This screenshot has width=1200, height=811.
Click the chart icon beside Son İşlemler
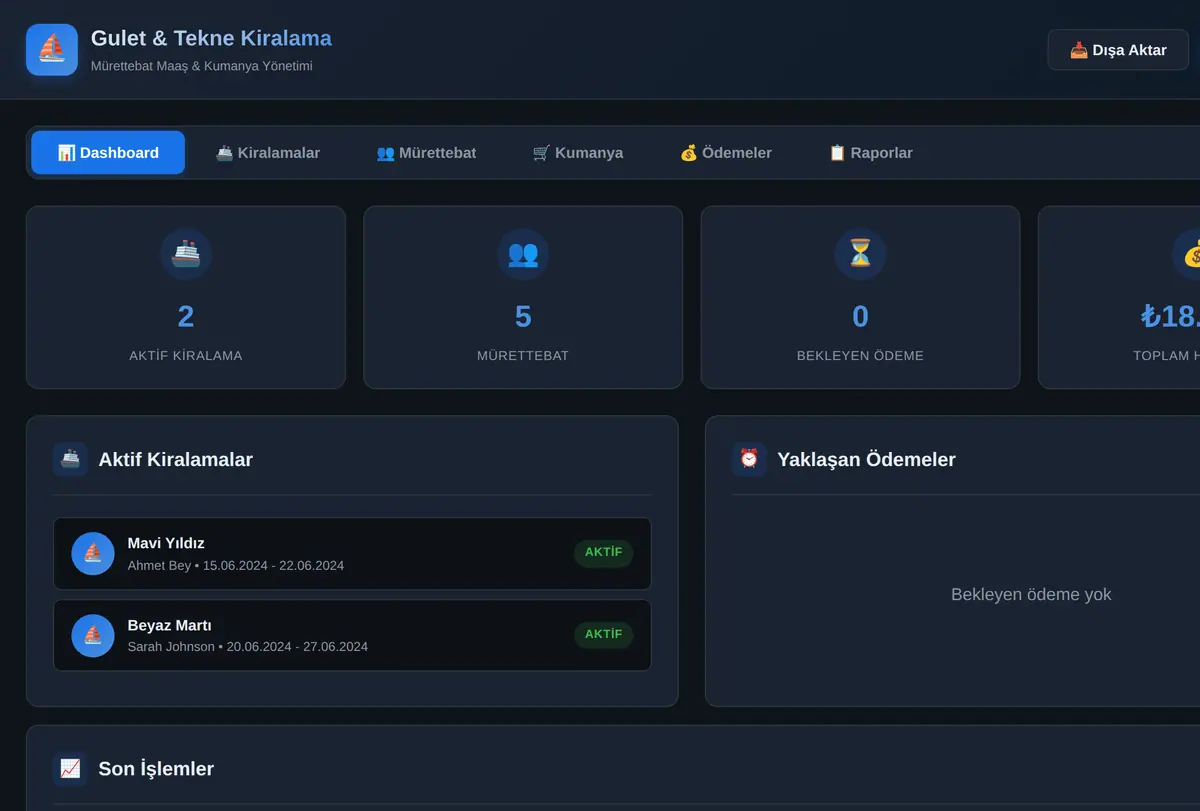tap(70, 769)
